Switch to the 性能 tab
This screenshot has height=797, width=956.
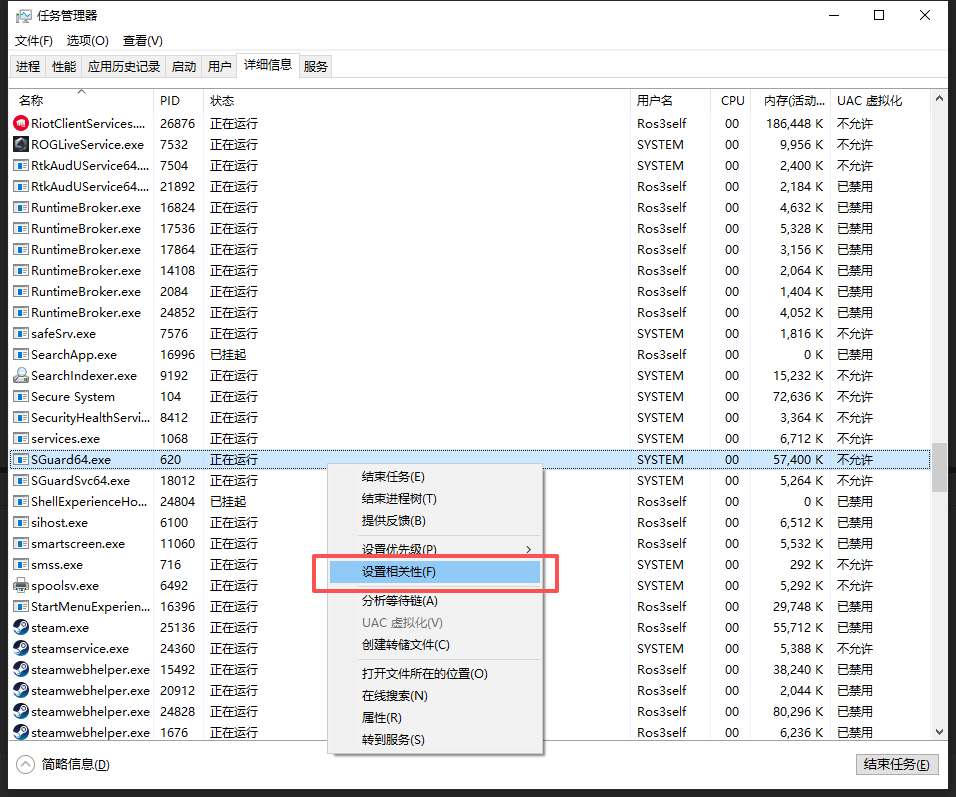63,67
